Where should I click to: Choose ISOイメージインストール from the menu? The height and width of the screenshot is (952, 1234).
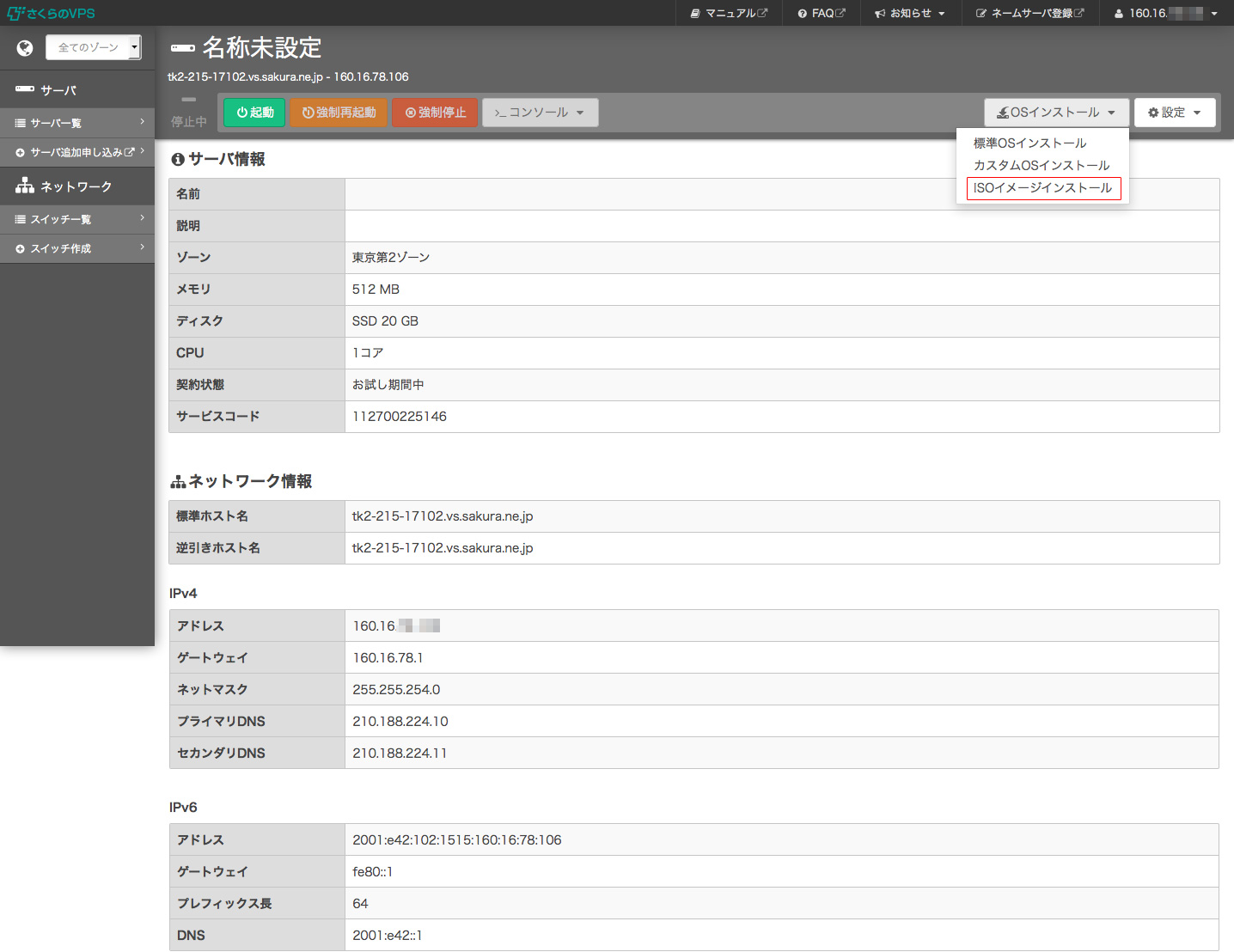click(x=1043, y=188)
